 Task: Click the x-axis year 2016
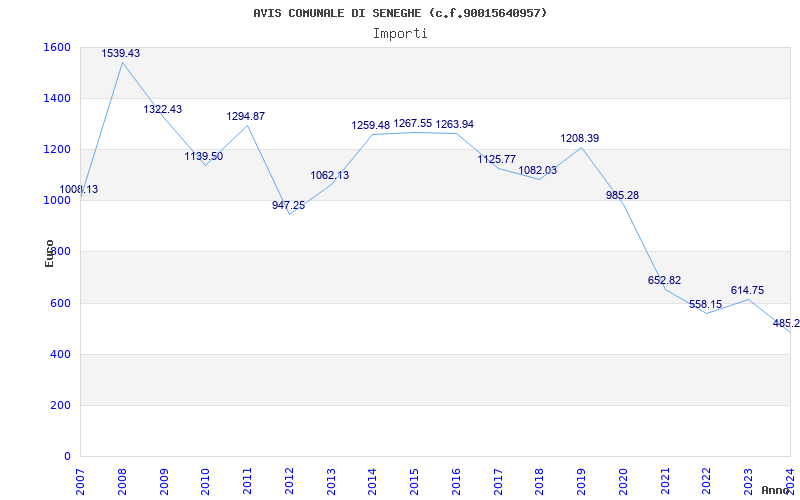[x=457, y=482]
